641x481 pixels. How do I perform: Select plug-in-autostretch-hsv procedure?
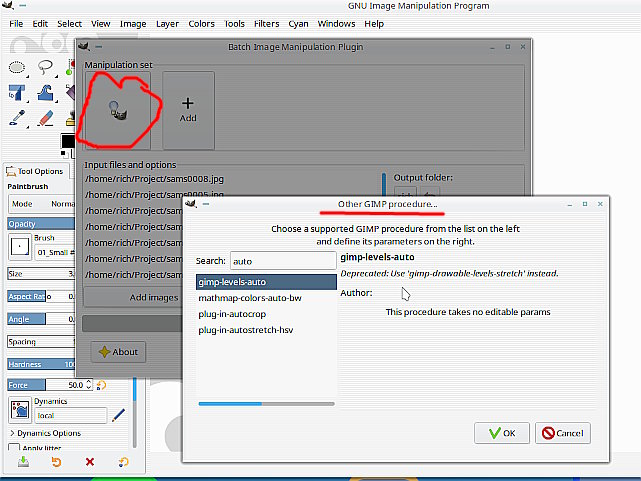tap(266, 330)
